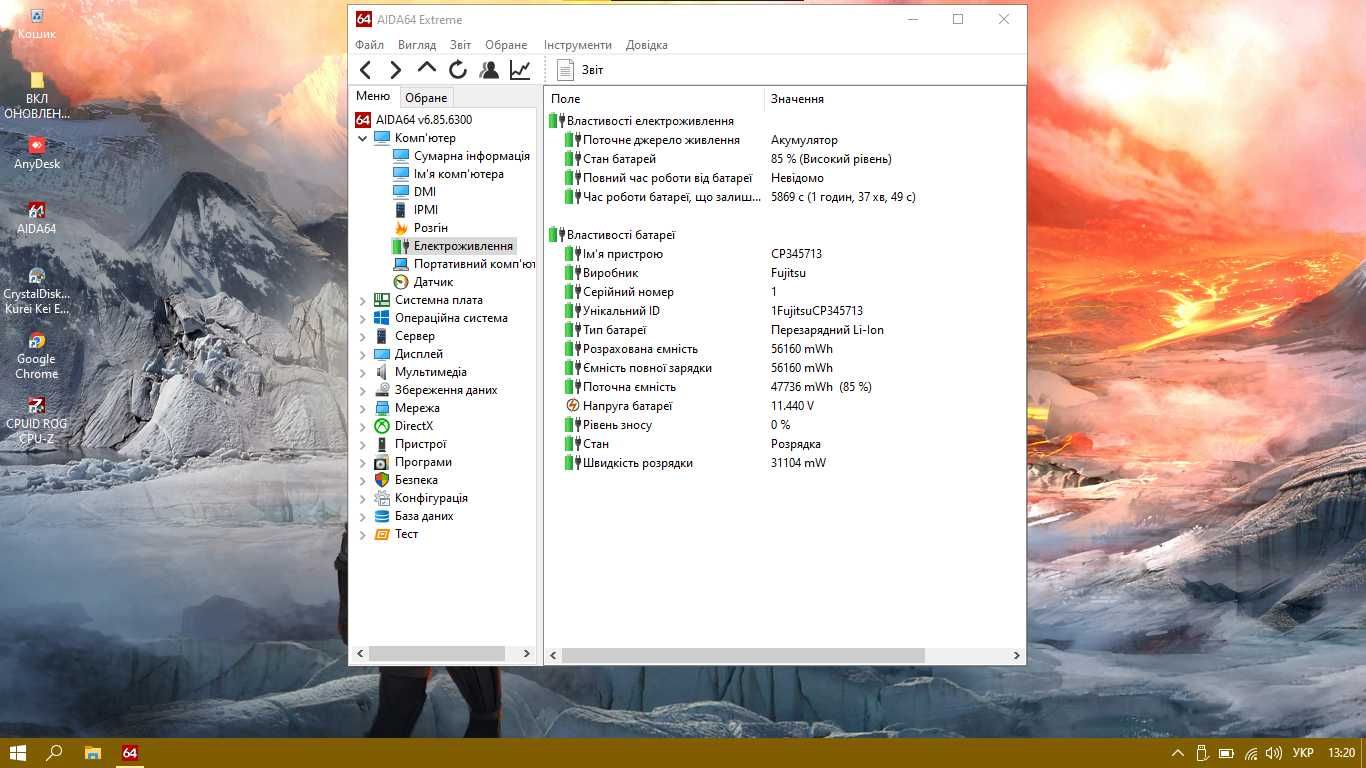
Task: Open File Explorer from taskbar
Action: click(x=92, y=753)
